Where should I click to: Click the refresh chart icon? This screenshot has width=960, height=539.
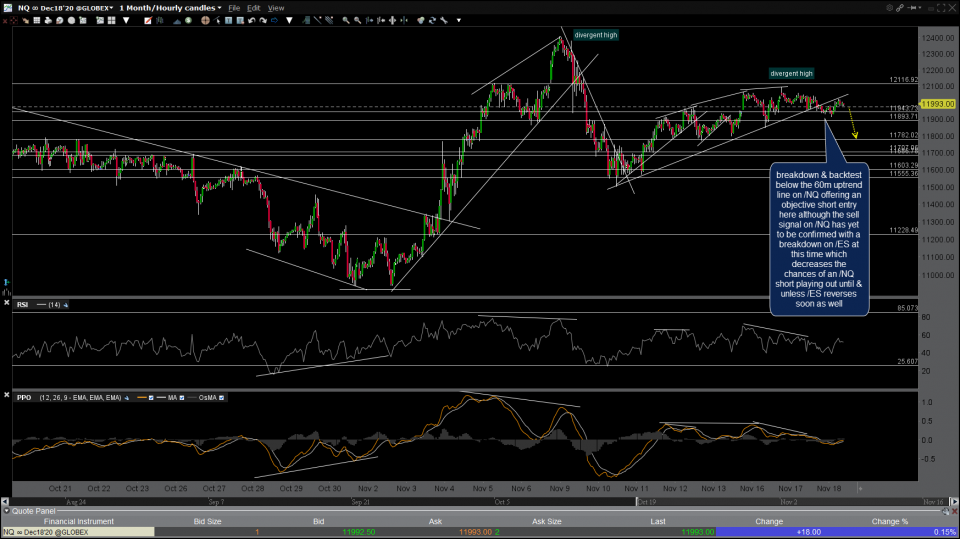(x=432, y=20)
